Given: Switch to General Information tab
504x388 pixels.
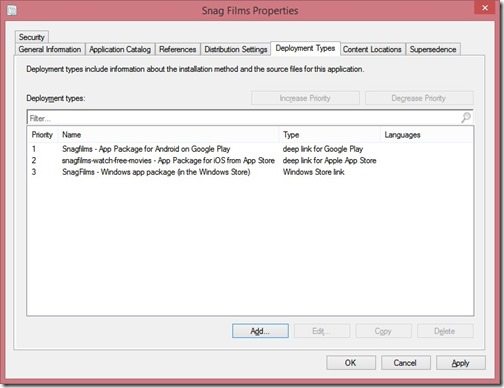Looking at the screenshot, I should [50, 49].
